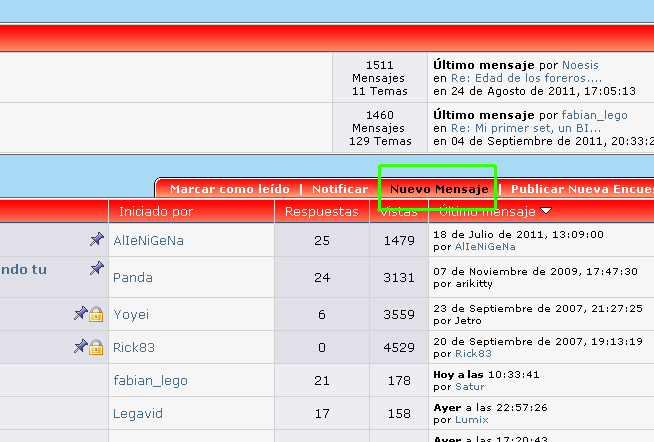Open the 'Re: Mi primer set, un BI...' post
Viewport: 654px width, 442px height.
(526, 128)
